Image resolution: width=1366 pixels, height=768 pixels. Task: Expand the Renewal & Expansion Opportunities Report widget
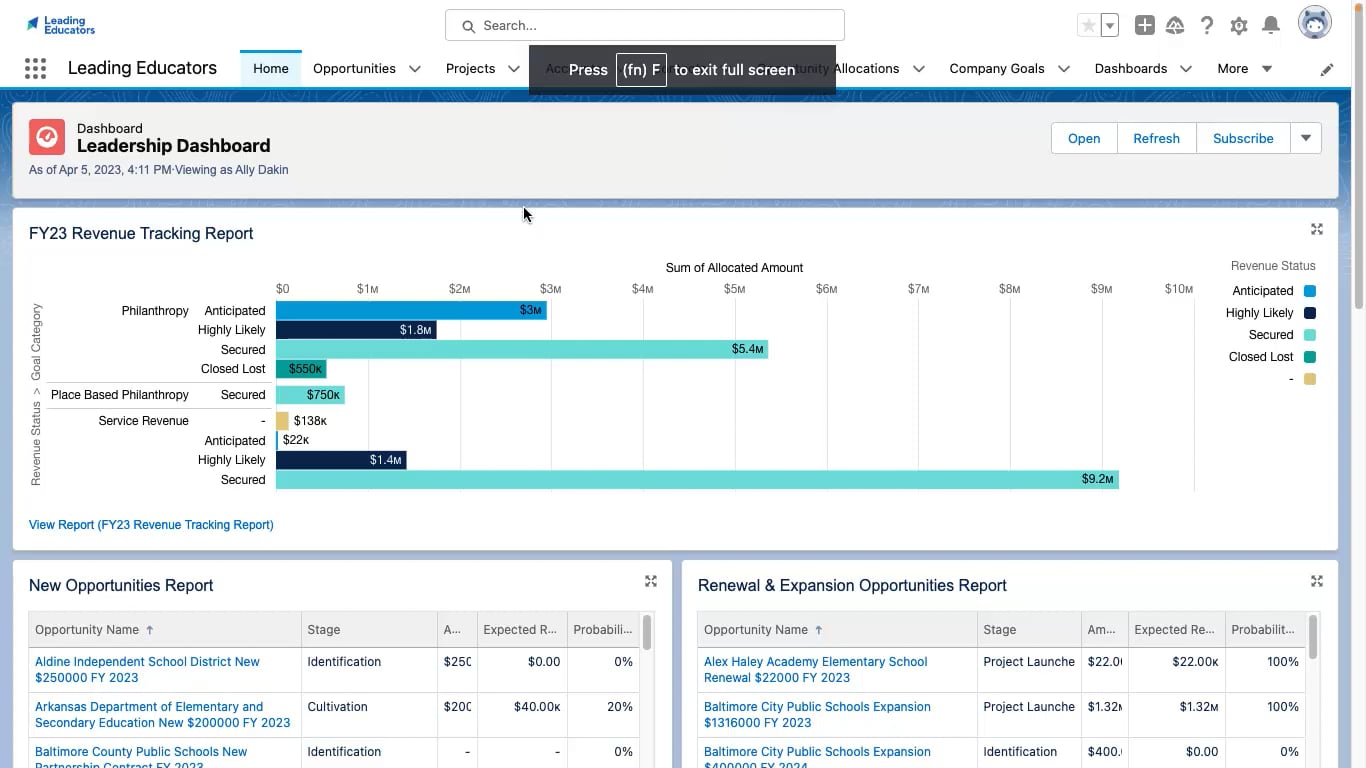[x=1317, y=581]
